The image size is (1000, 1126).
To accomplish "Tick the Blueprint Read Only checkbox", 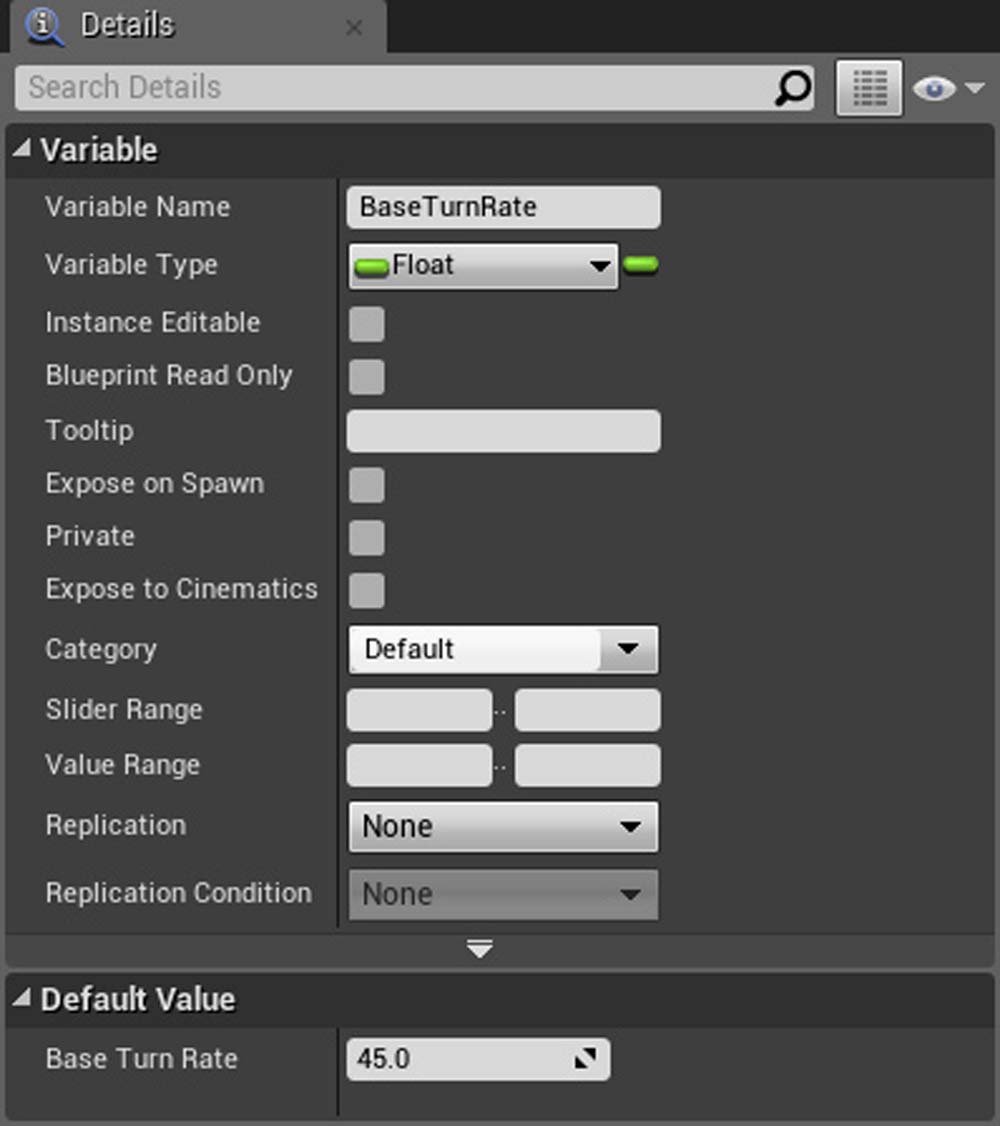I will (x=367, y=377).
